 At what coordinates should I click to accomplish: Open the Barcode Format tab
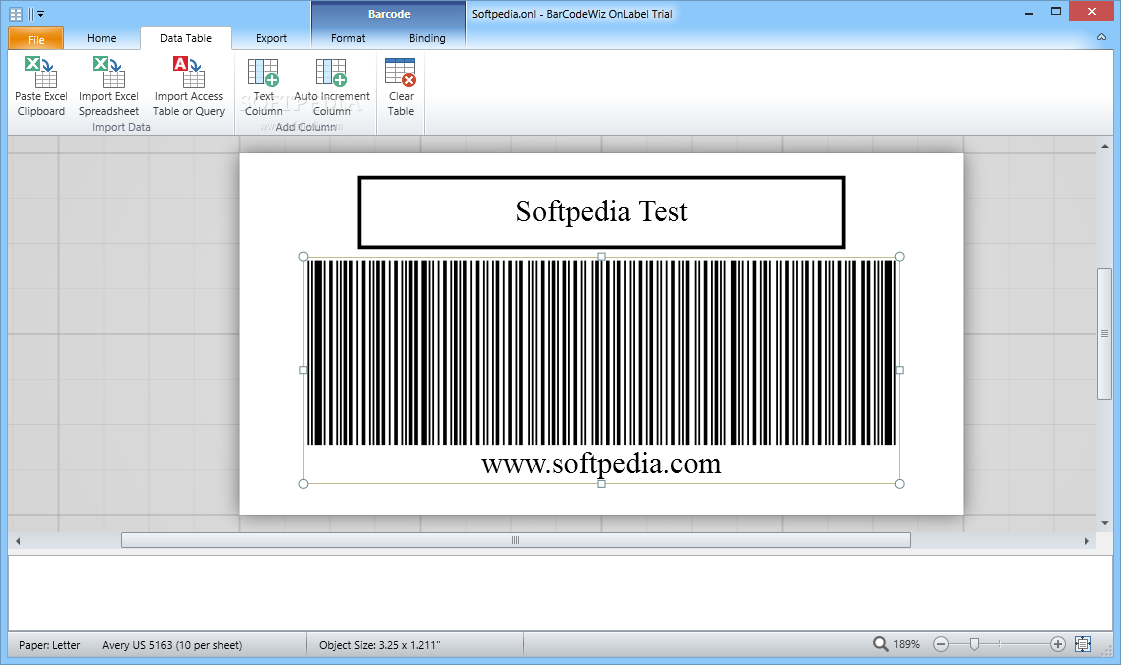(x=348, y=38)
